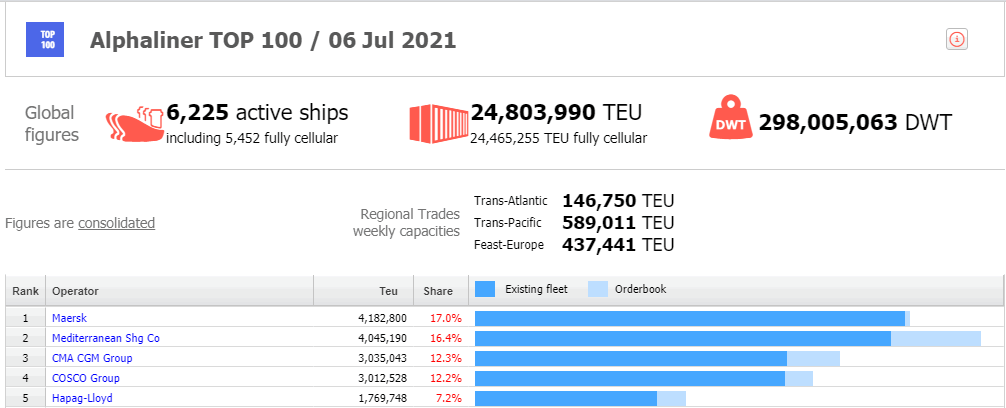1006x408 pixels.
Task: Open the Mediterranean Shg Co link
Action: (105, 338)
